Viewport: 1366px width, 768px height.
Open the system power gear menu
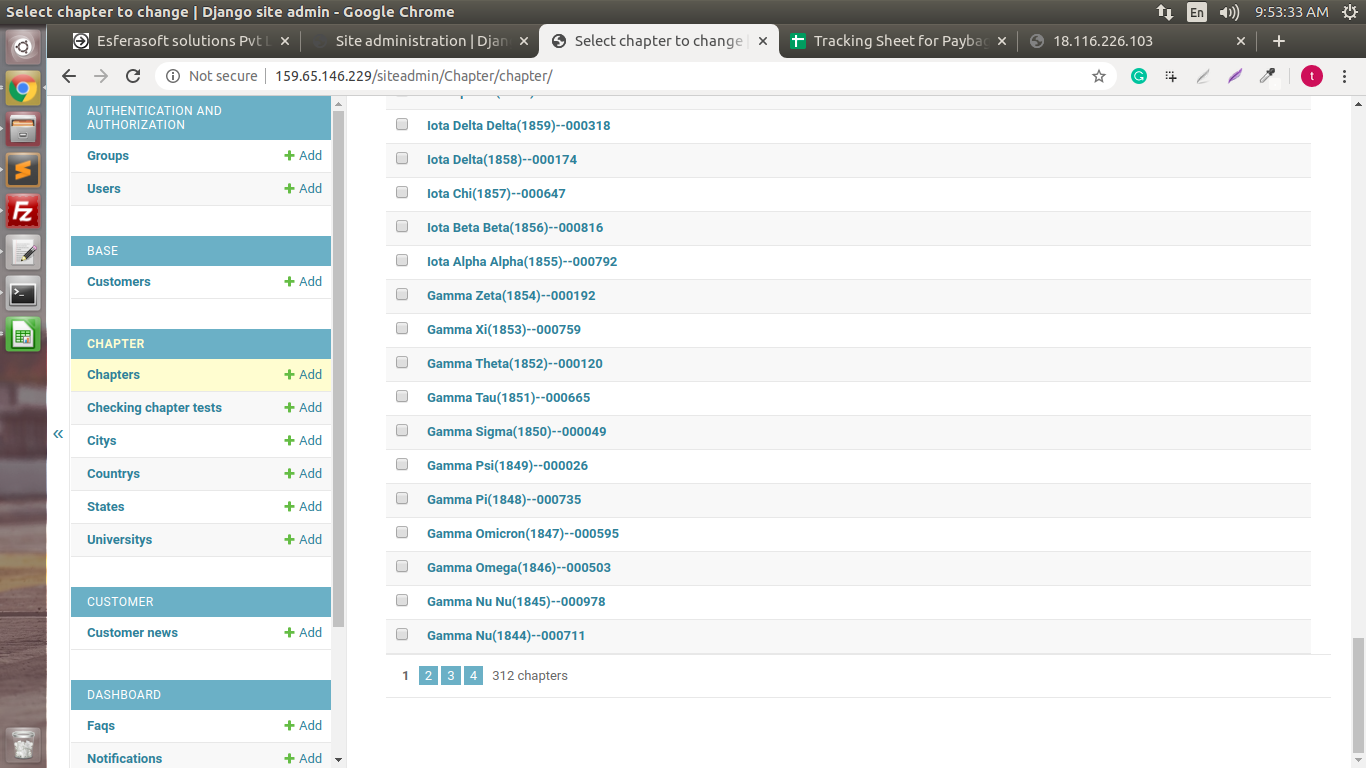(1349, 12)
